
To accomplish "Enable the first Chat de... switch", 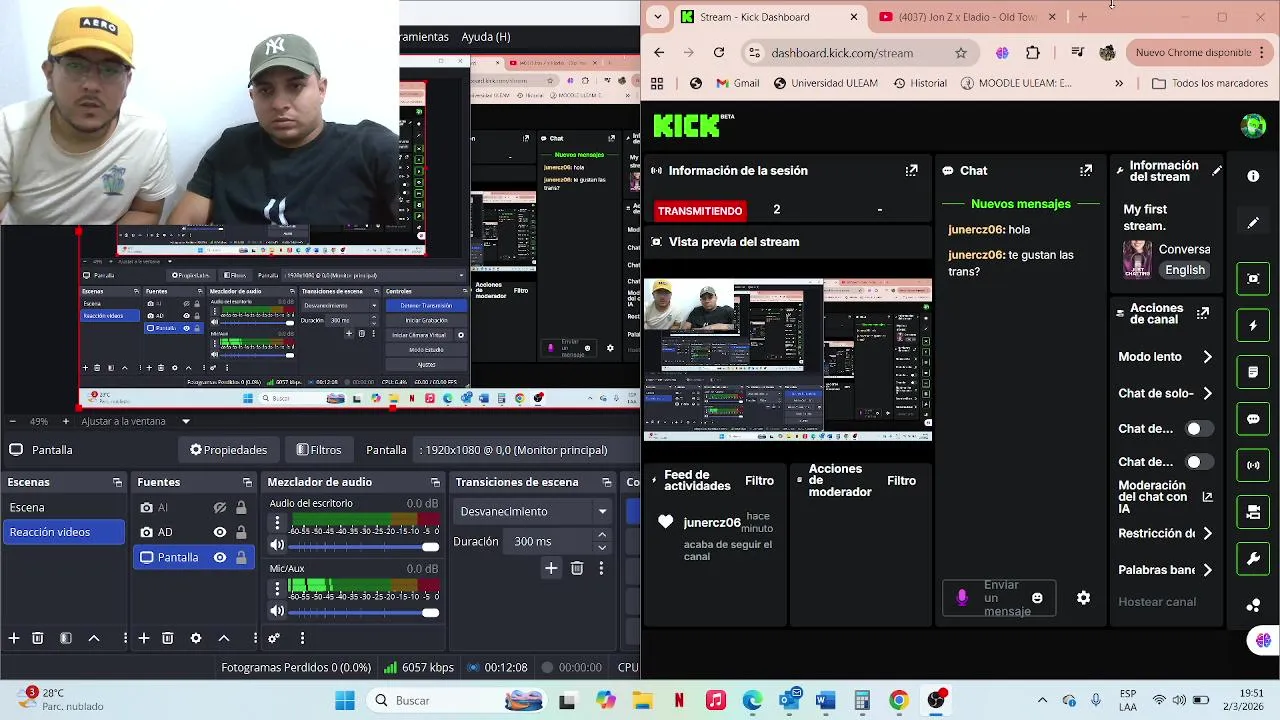I will [x=1198, y=429].
